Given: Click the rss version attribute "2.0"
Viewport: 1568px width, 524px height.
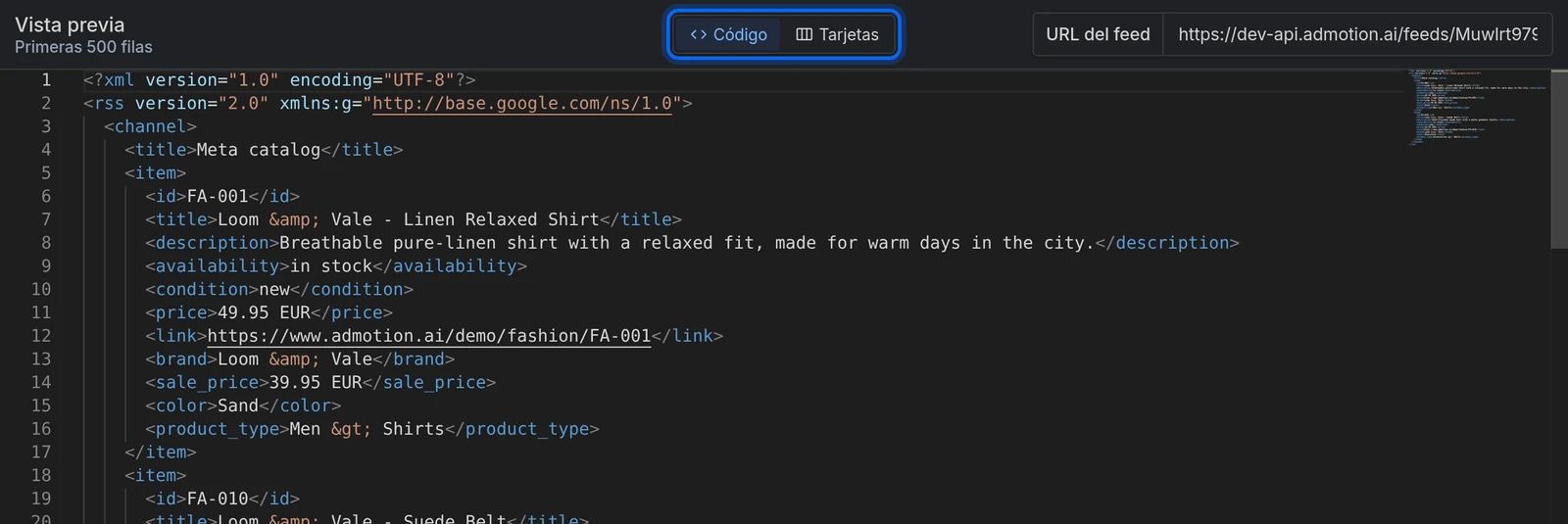Looking at the screenshot, I should [243, 103].
